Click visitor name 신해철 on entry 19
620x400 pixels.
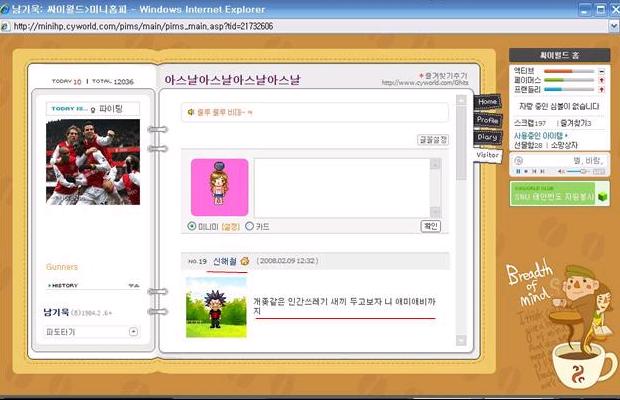point(225,261)
